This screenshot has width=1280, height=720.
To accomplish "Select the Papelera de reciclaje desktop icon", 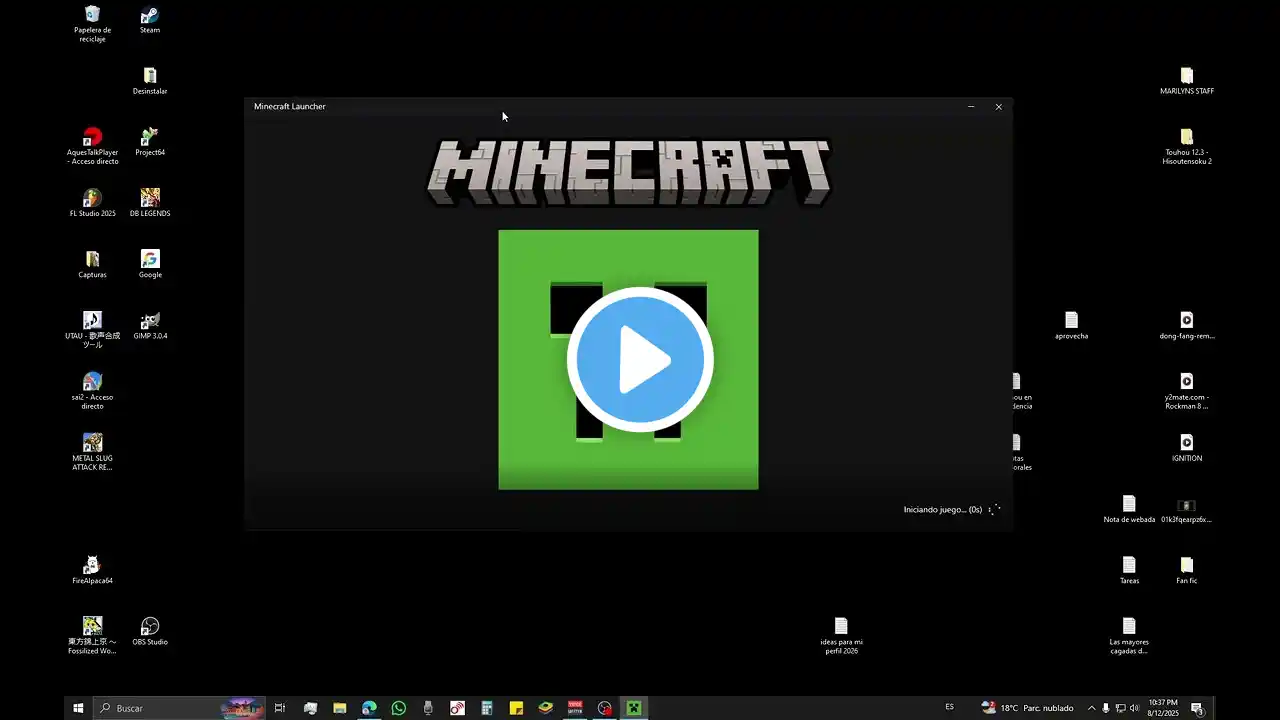I will (92, 22).
